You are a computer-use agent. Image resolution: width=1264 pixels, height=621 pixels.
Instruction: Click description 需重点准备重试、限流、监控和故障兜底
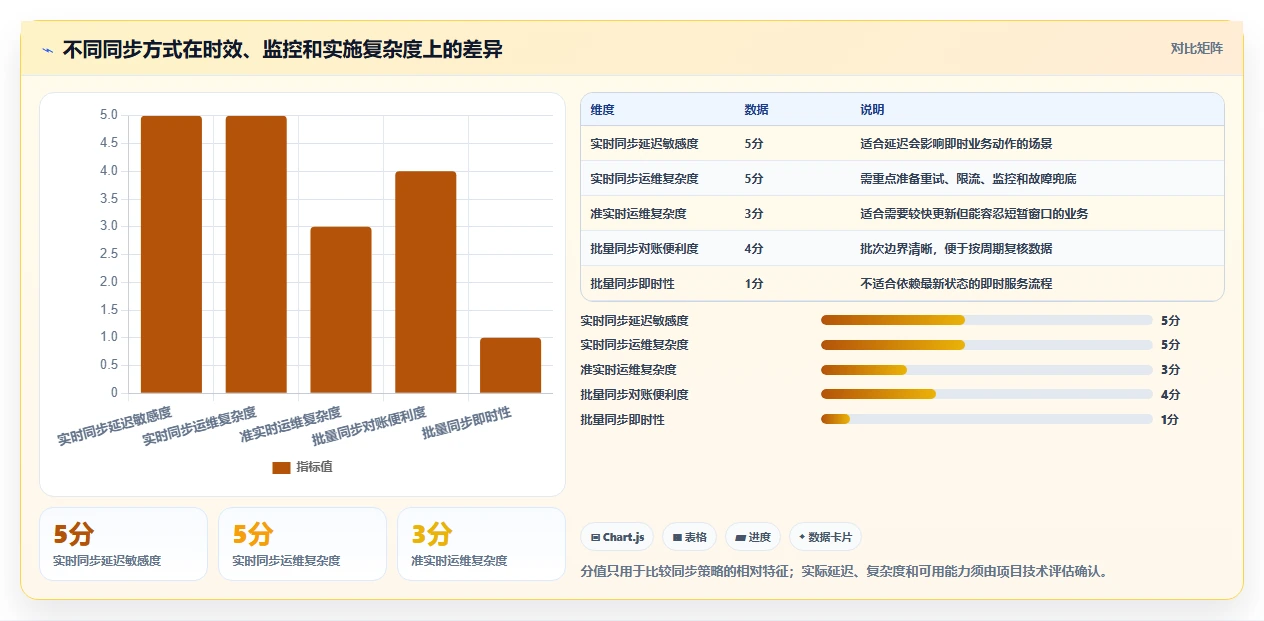(968, 179)
